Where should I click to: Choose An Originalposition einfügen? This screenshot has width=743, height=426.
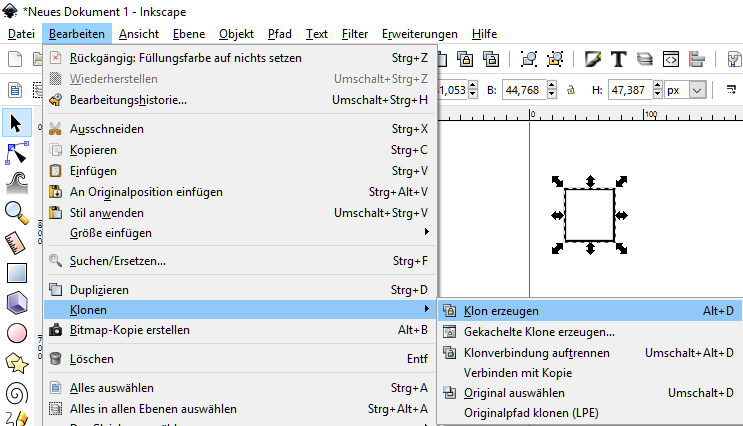[240, 192]
